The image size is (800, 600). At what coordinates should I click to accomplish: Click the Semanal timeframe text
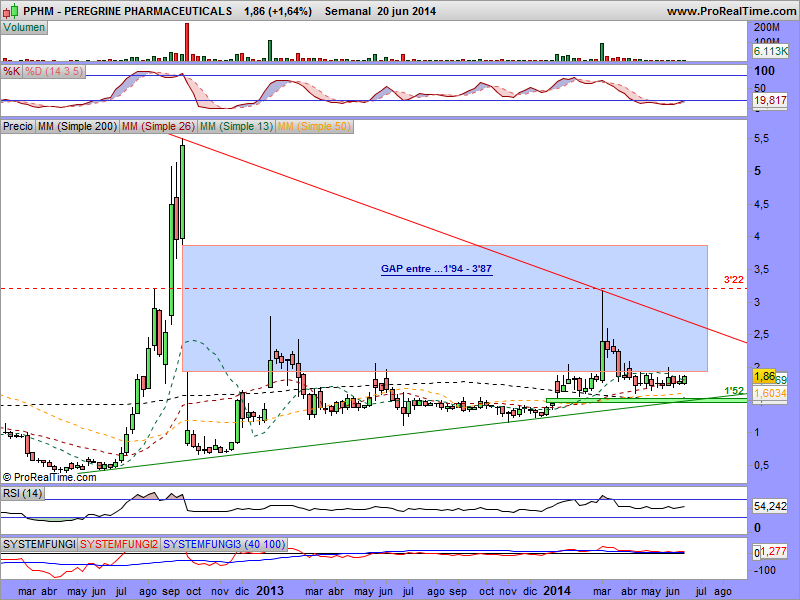(347, 11)
